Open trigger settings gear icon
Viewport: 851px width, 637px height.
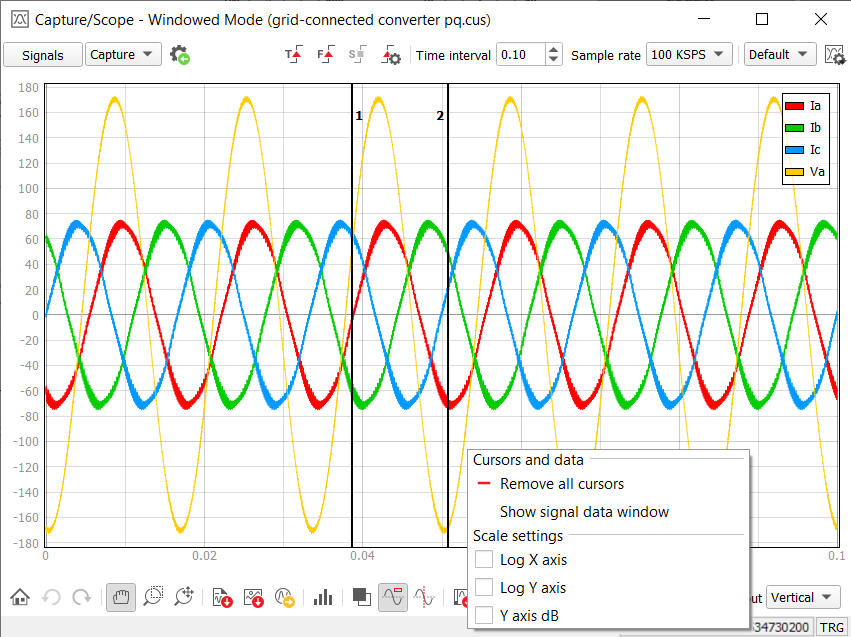pyautogui.click(x=391, y=55)
